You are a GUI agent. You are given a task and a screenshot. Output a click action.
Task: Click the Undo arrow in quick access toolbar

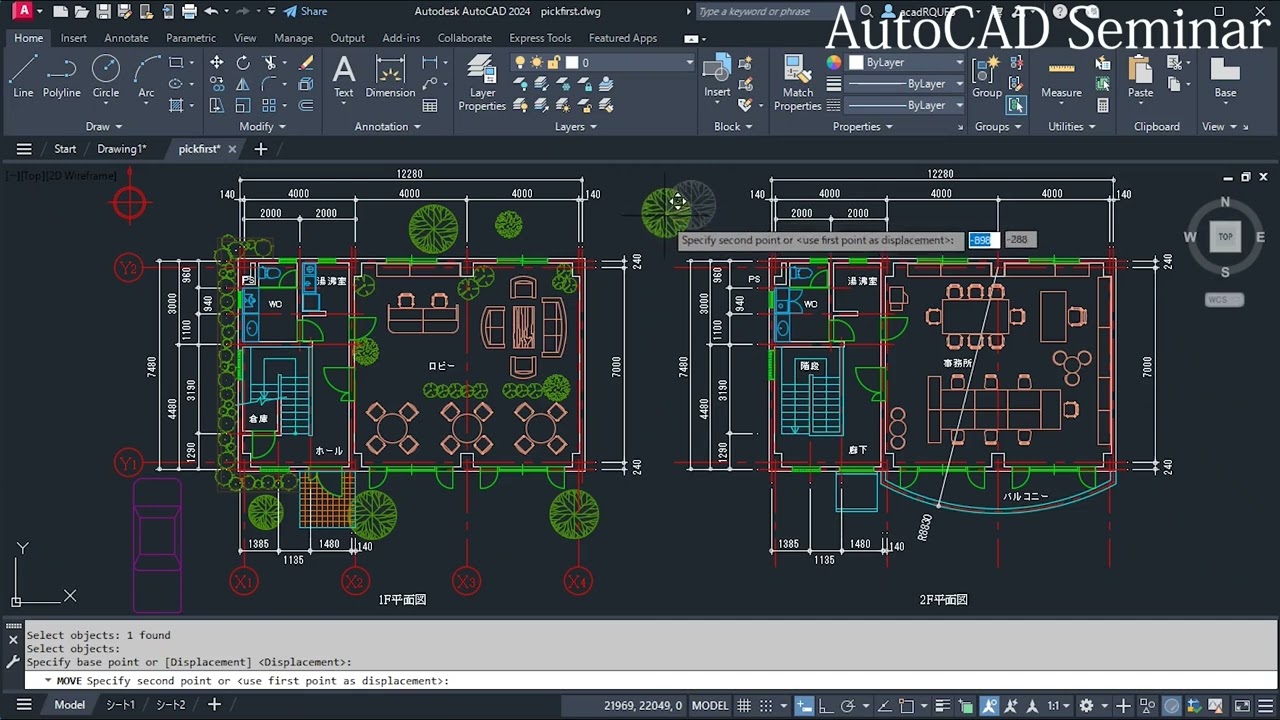click(x=211, y=12)
